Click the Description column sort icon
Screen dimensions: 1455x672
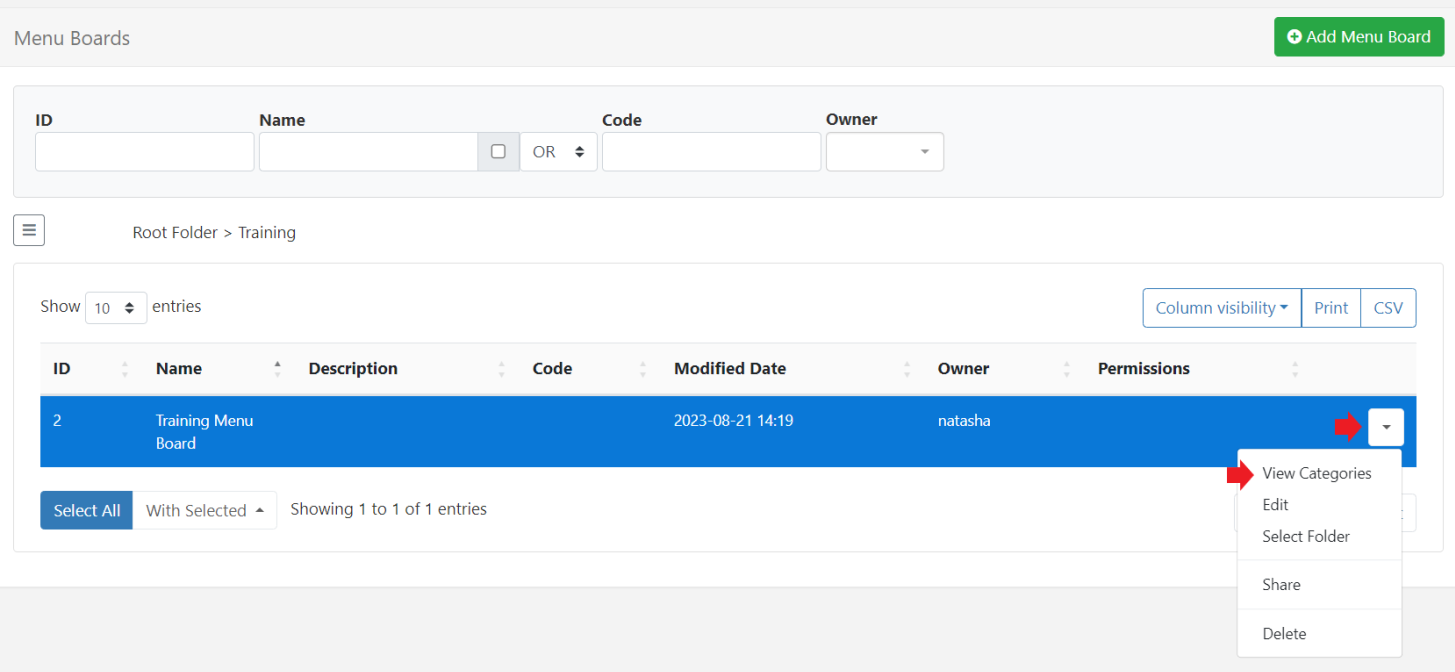pyautogui.click(x=501, y=369)
